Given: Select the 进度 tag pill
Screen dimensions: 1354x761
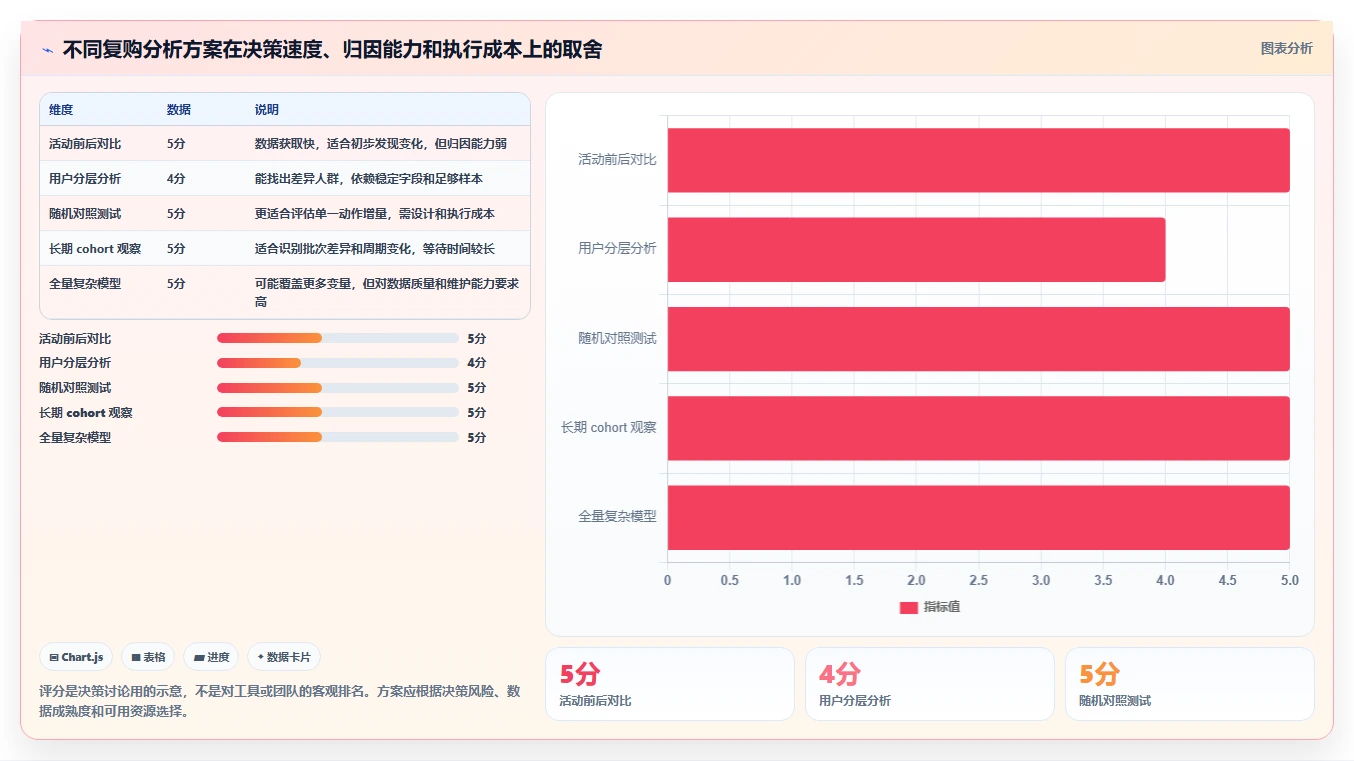Looking at the screenshot, I should pos(211,657).
